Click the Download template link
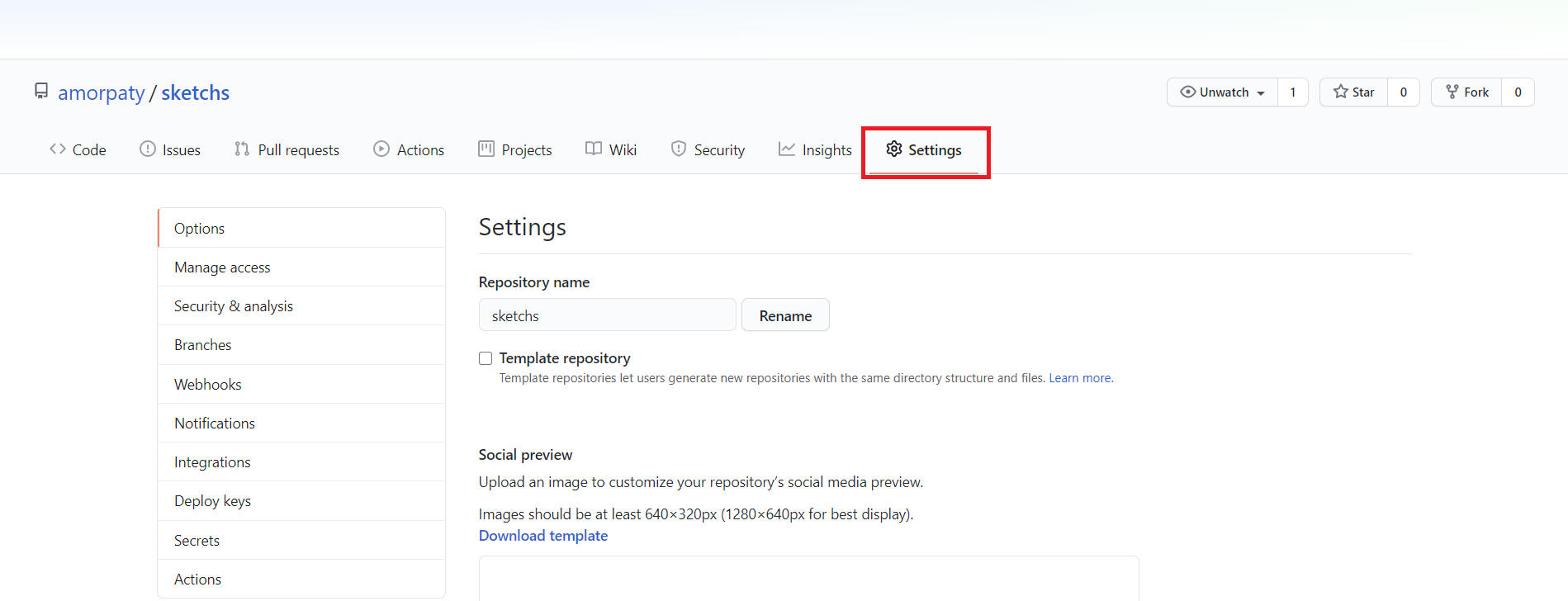This screenshot has height=601, width=1568. click(543, 536)
